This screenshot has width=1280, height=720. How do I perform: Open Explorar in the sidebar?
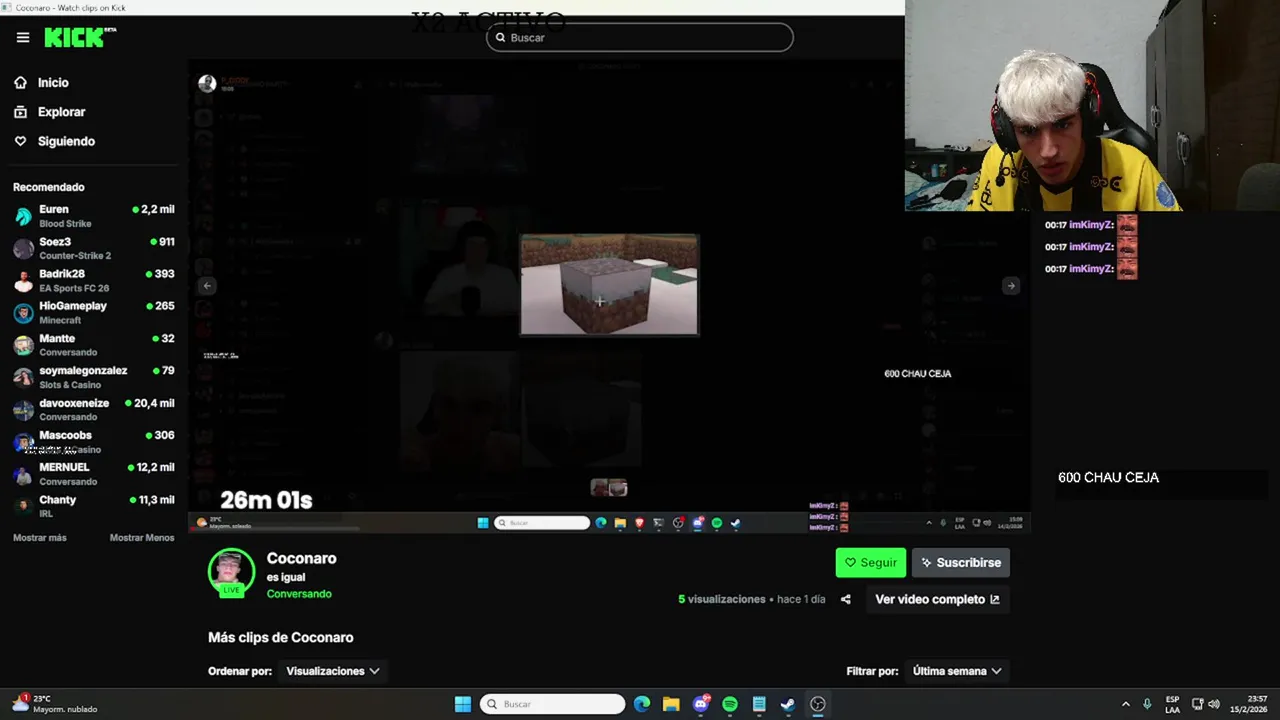pyautogui.click(x=61, y=112)
